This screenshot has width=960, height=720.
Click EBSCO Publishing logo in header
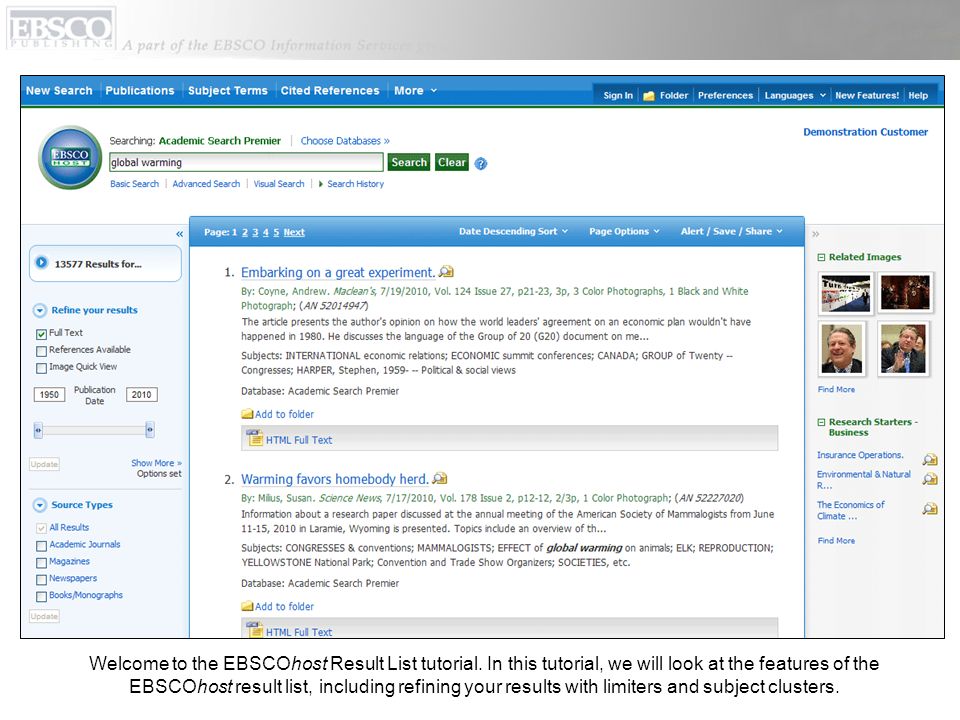(x=61, y=28)
